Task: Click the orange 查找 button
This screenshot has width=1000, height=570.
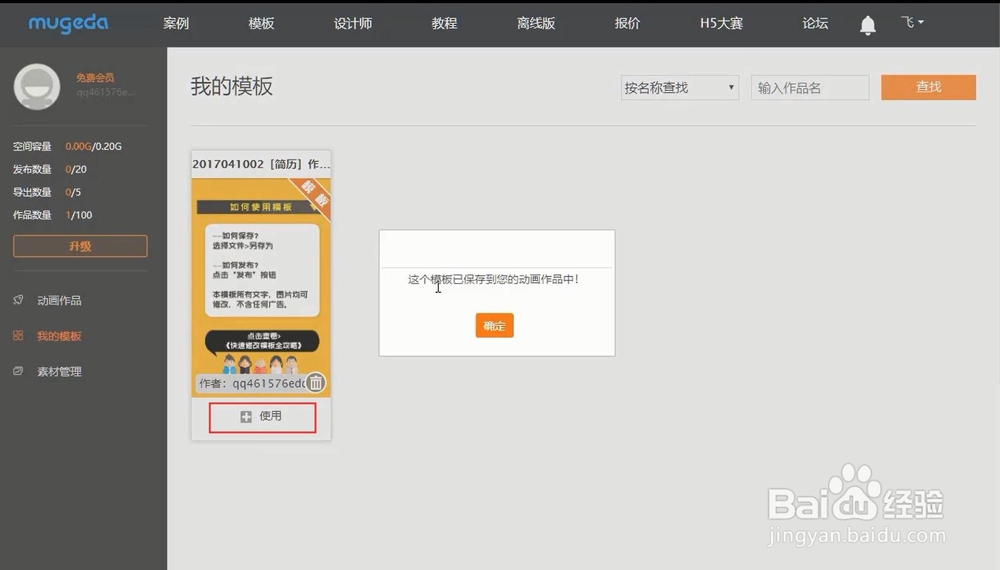Action: [929, 87]
